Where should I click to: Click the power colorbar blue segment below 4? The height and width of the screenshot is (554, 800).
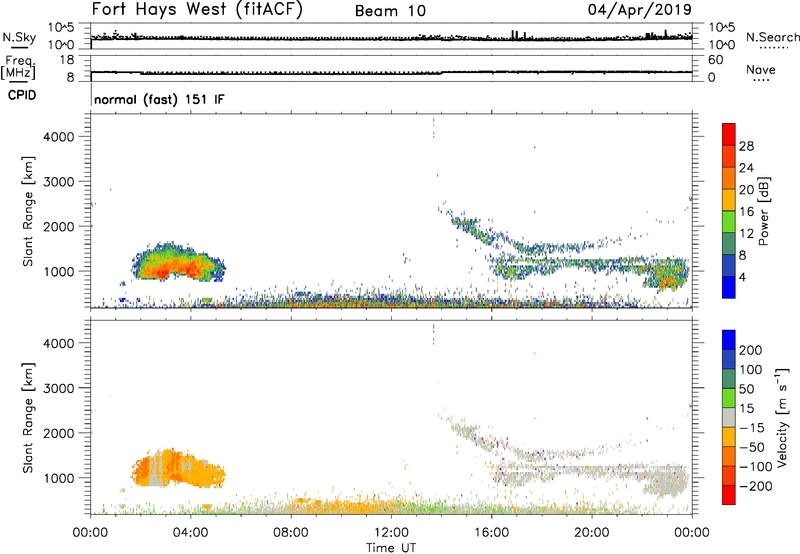coord(729,287)
